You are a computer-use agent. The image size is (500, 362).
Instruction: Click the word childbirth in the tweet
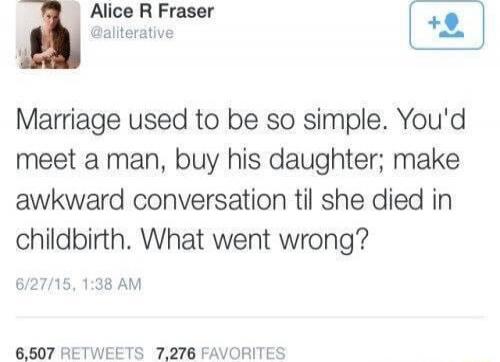[70, 240]
